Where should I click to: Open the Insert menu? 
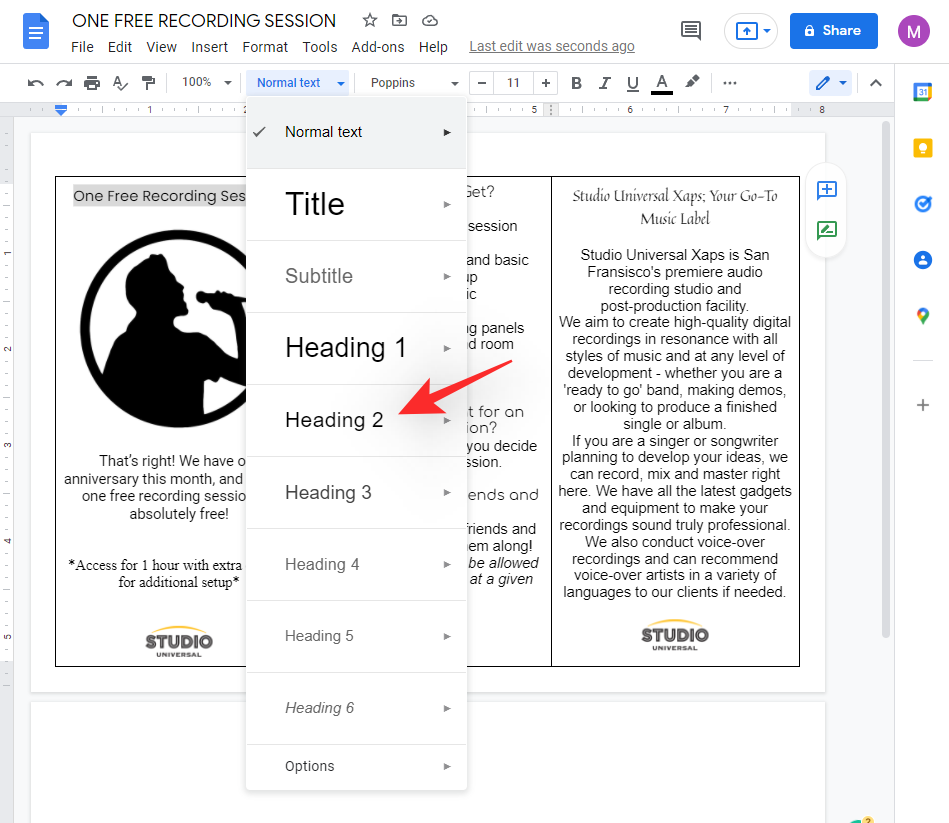click(x=209, y=47)
